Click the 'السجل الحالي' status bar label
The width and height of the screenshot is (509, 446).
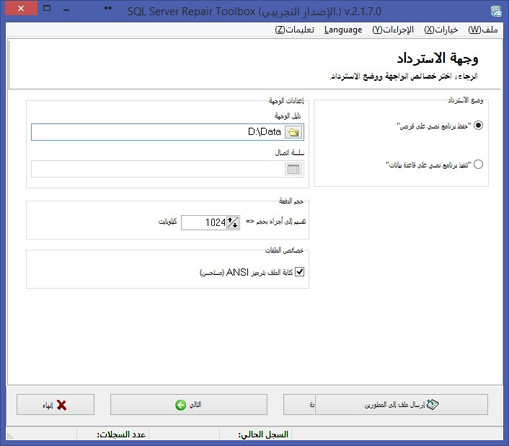point(263,435)
